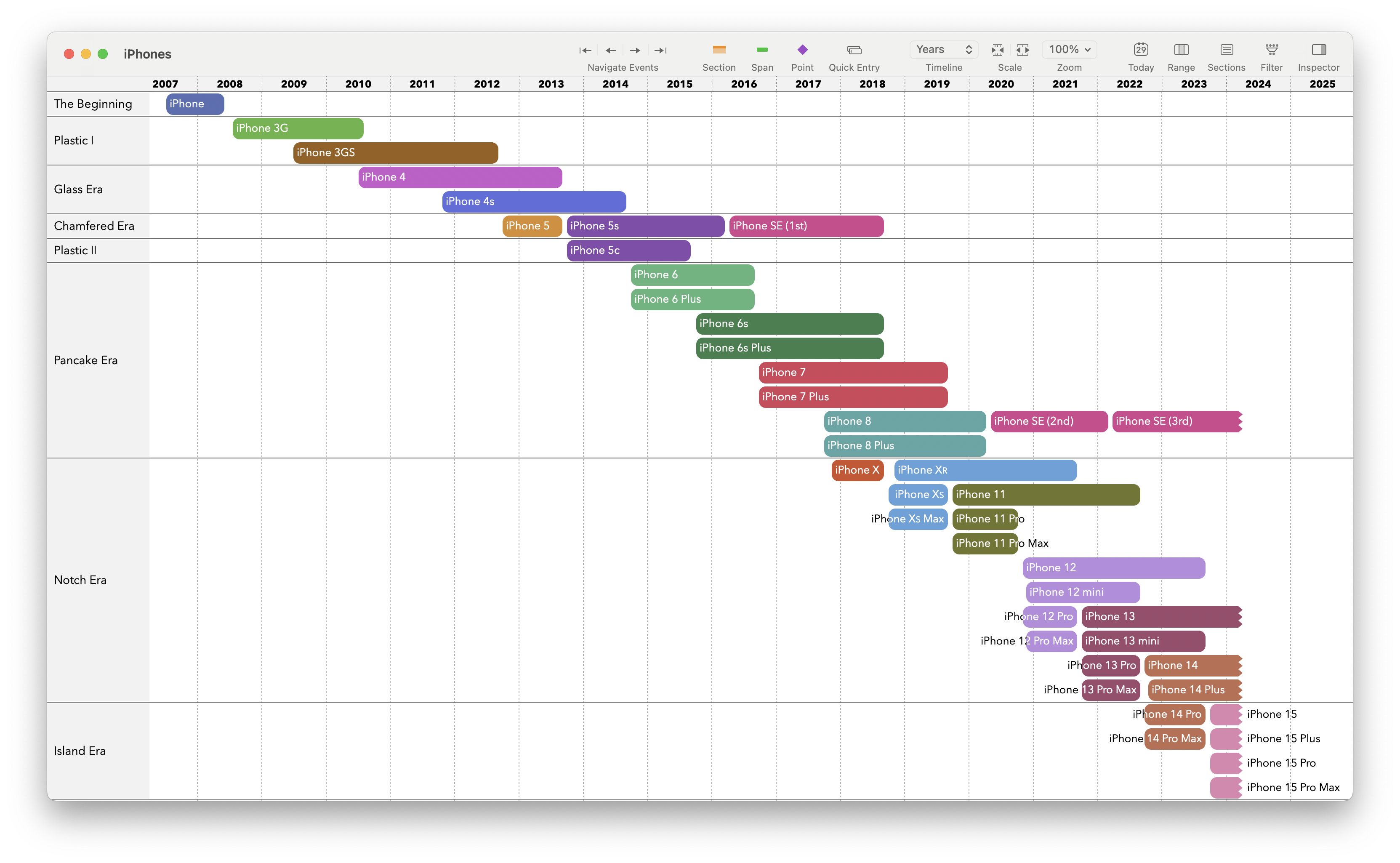The width and height of the screenshot is (1400, 863).
Task: Open the Years timeline unit dropdown
Action: coord(944,50)
